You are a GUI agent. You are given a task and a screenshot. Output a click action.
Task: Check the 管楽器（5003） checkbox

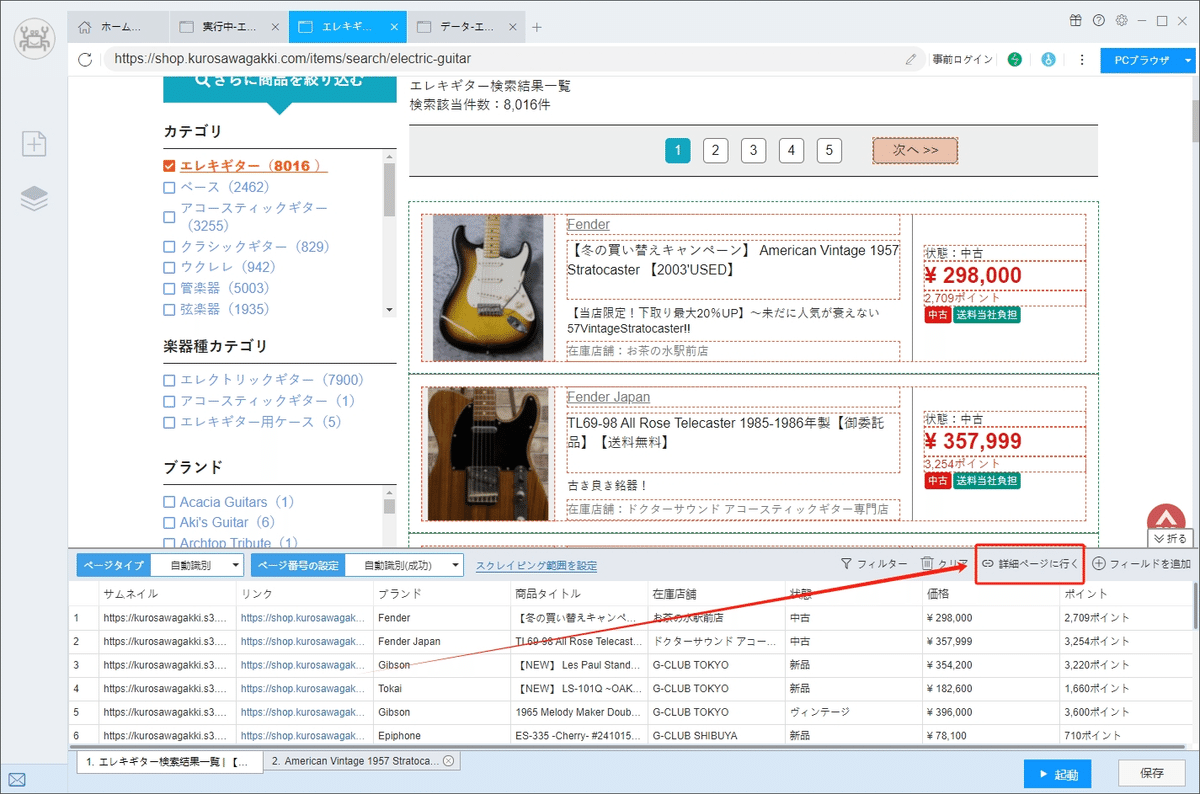pos(169,289)
